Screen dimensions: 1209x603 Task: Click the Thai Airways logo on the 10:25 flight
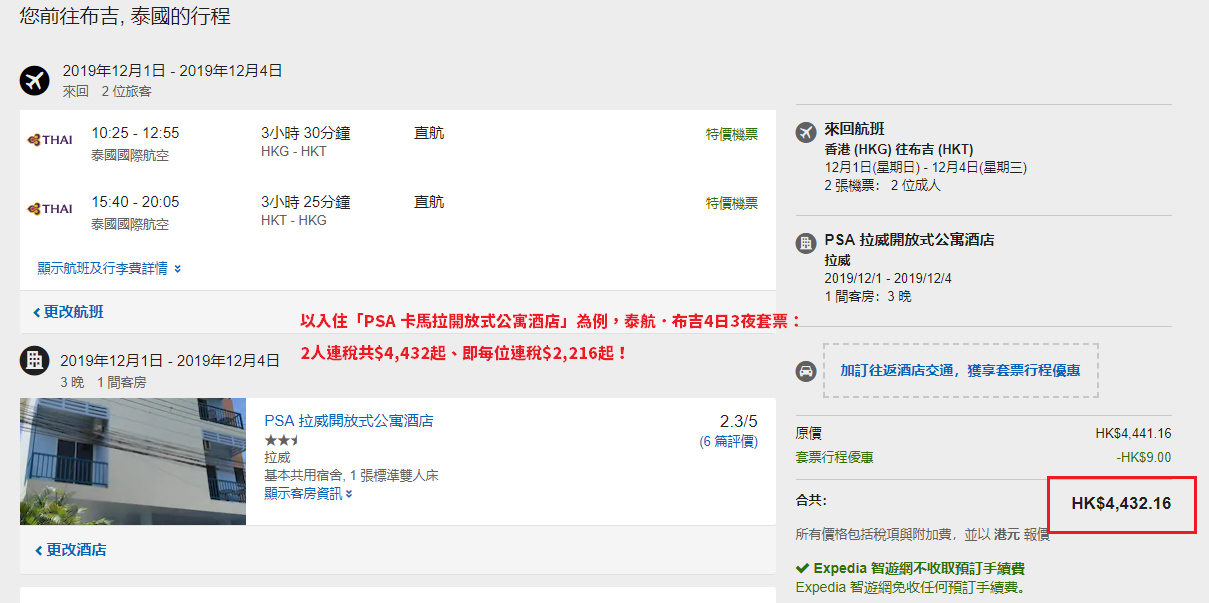(x=50, y=140)
